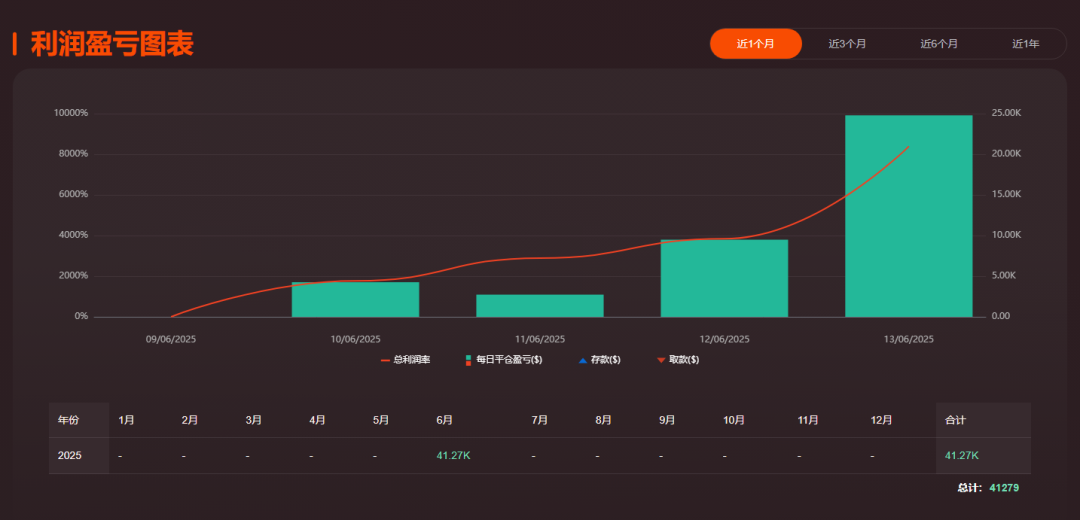Viewport: 1080px width, 520px height.
Task: Select the 2025 year row label
Action: click(70, 456)
